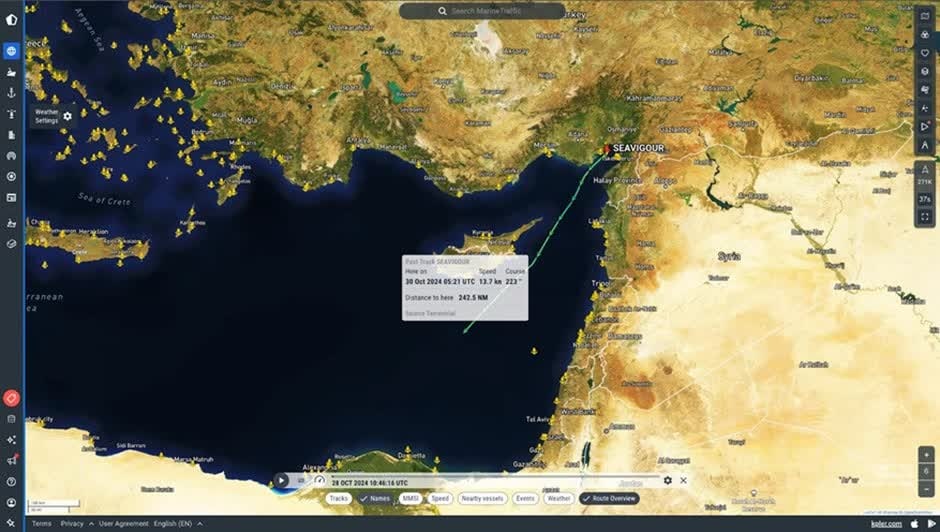Open playback settings gear on timeline
This screenshot has height=532, width=940.
click(668, 480)
